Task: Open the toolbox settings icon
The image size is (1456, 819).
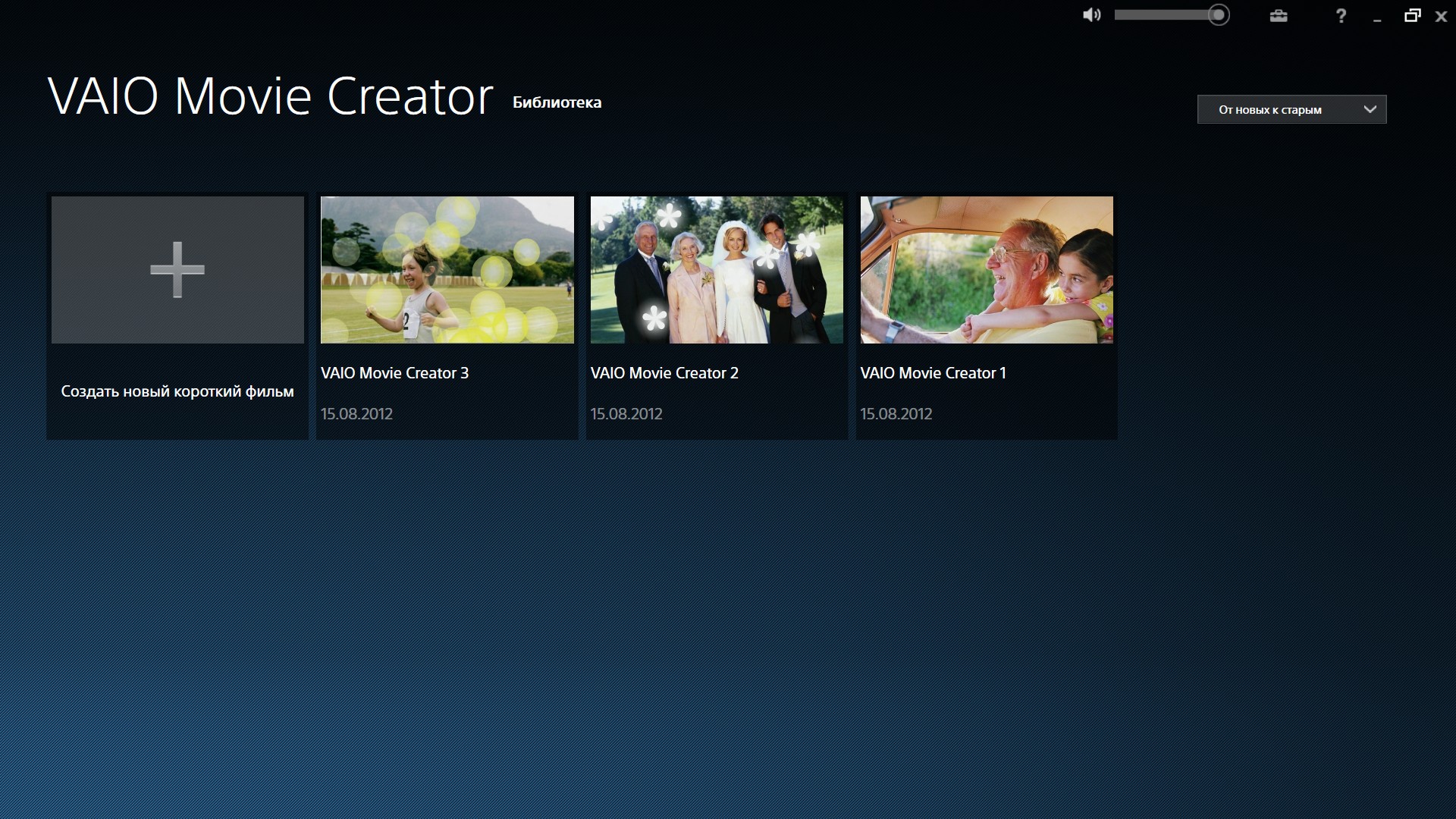Action: click(x=1279, y=16)
